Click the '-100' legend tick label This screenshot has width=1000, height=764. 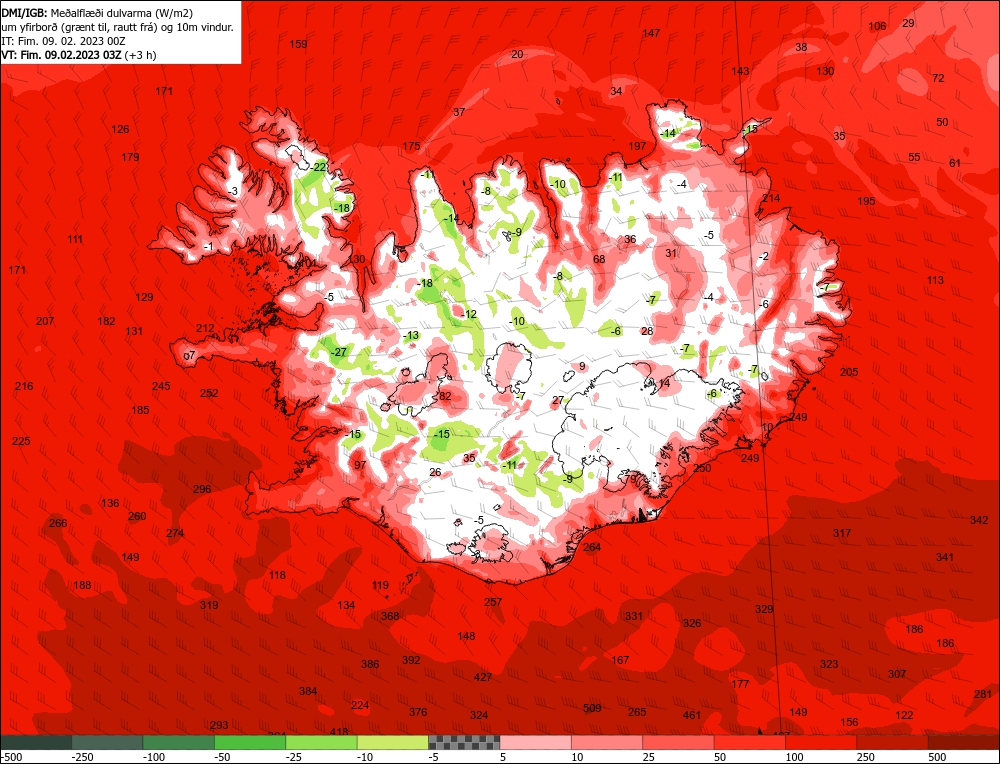(x=154, y=757)
